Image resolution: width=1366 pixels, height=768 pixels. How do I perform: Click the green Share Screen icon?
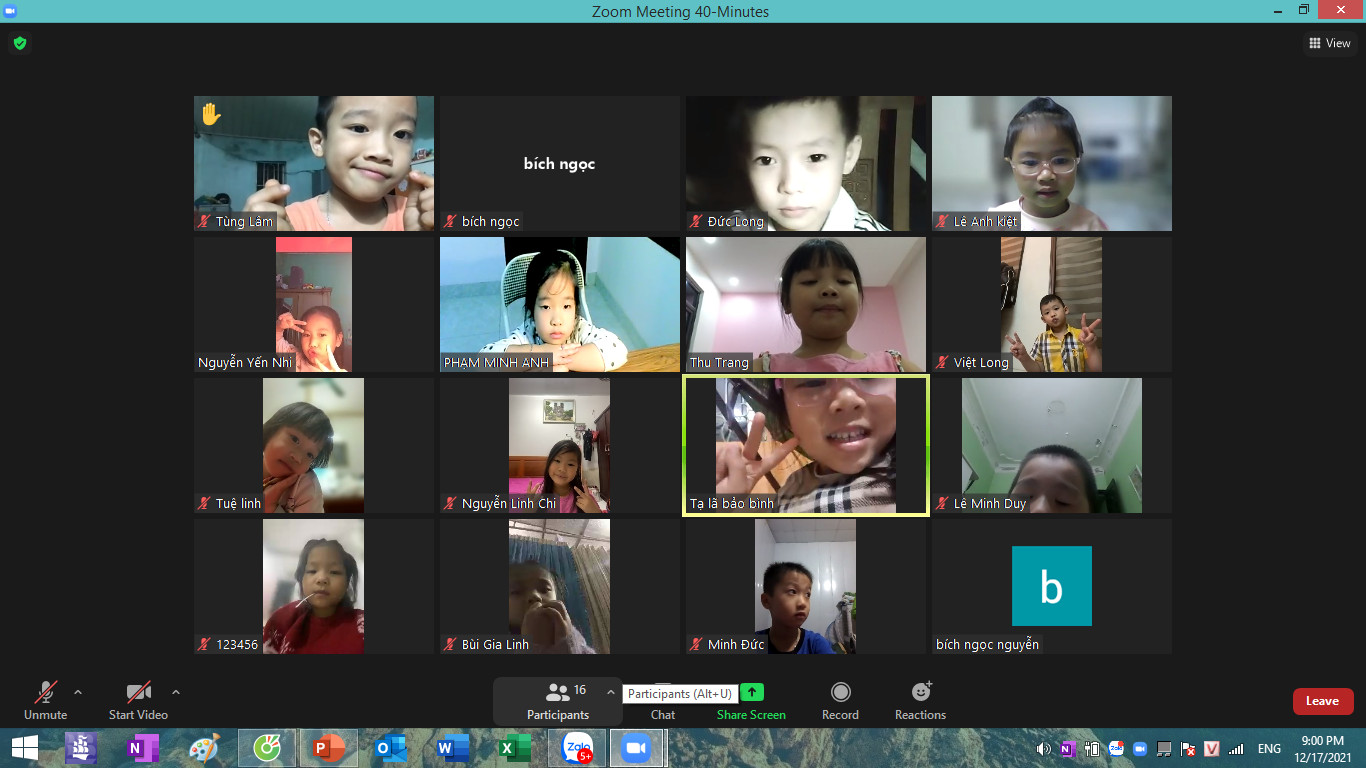(751, 692)
